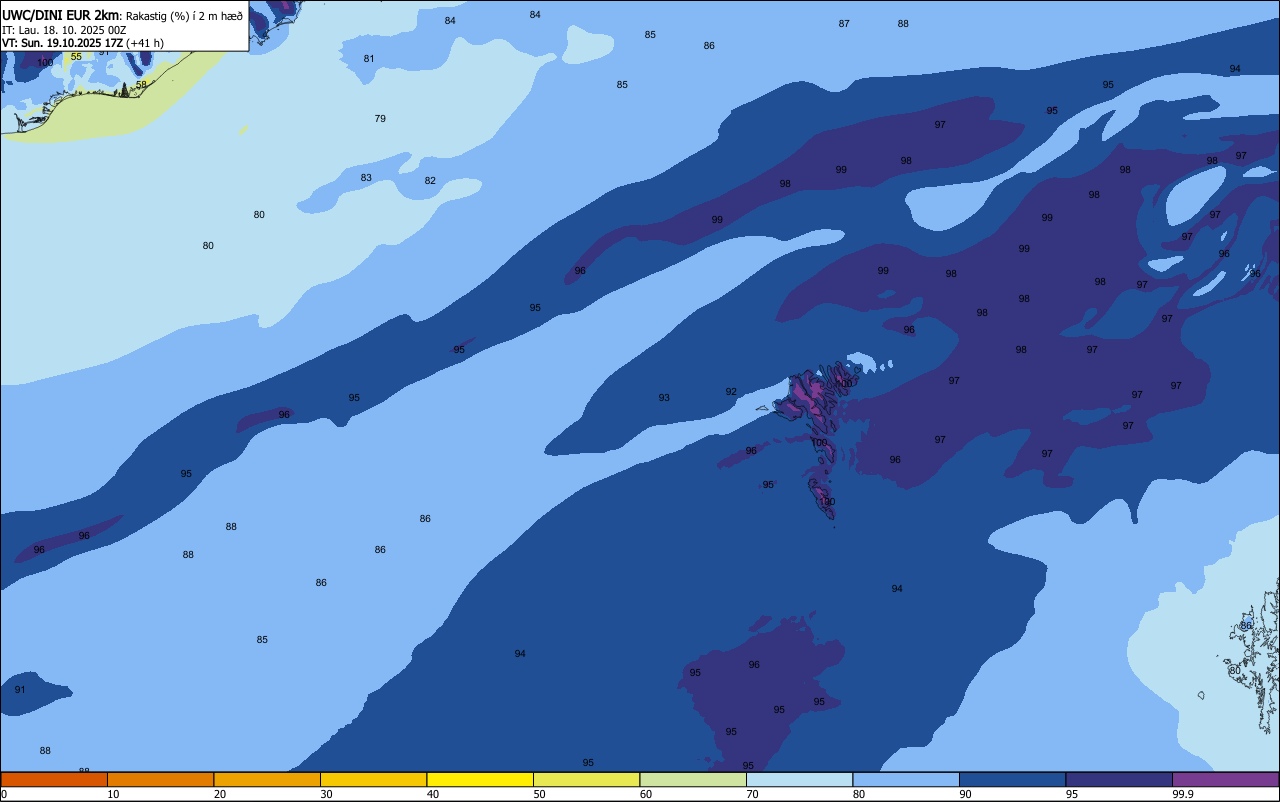
Task: Click the pale blue 70–80 legend swatch
Action: pos(799,779)
